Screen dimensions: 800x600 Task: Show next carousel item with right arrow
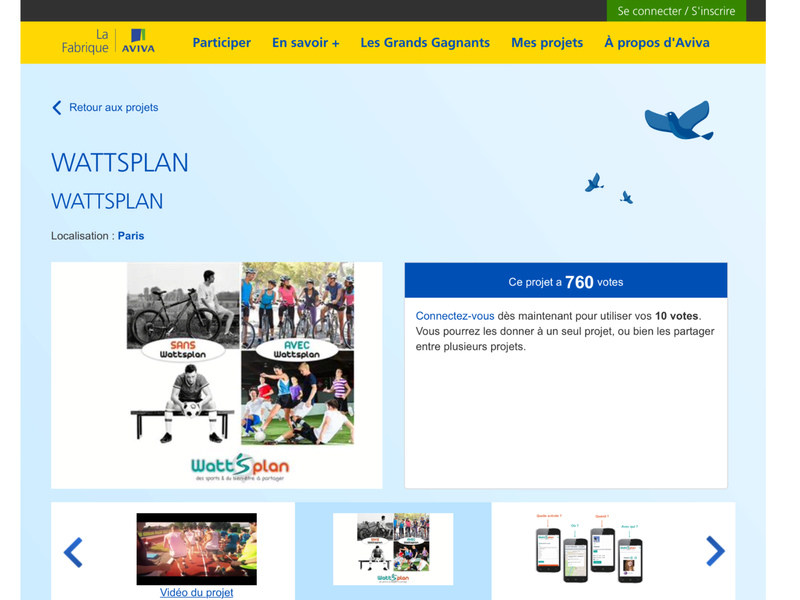[715, 551]
